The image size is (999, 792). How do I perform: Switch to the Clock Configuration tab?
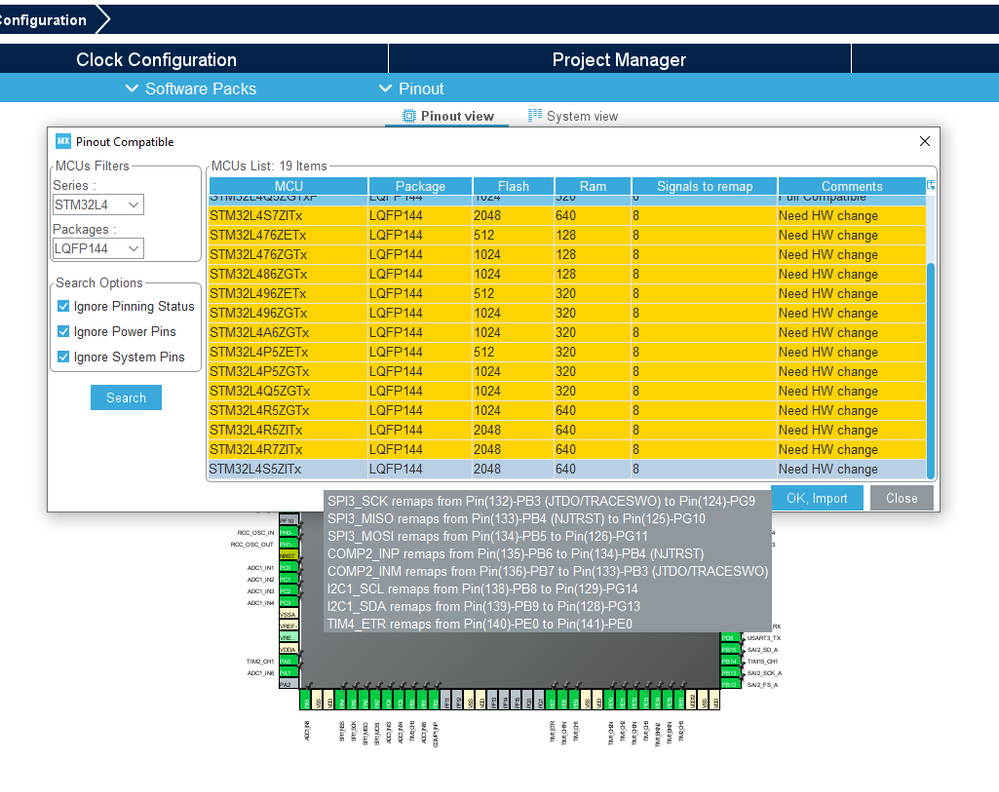coord(156,59)
